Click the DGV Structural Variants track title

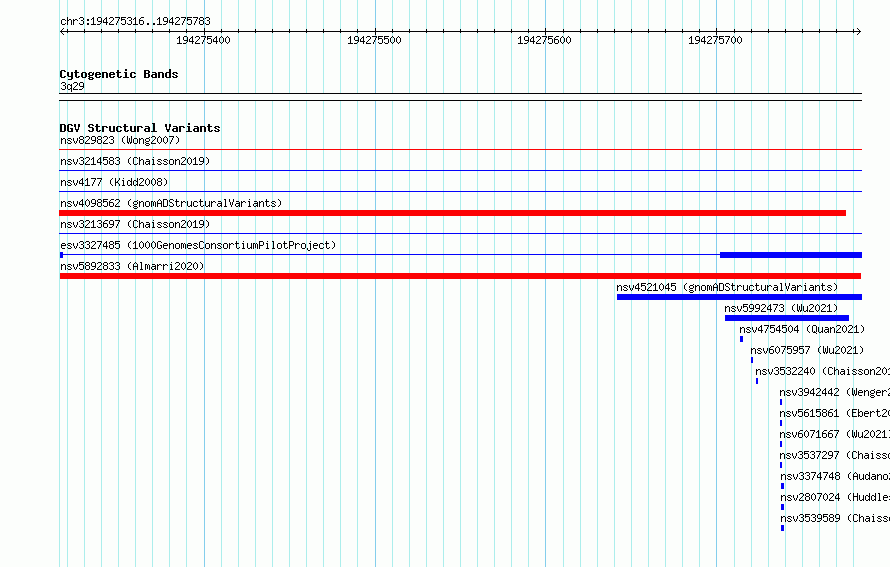pos(140,128)
